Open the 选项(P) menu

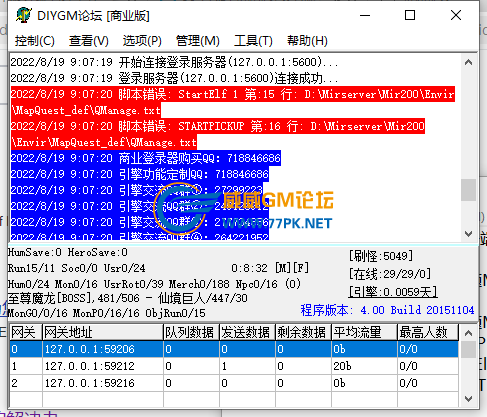pyautogui.click(x=142, y=41)
